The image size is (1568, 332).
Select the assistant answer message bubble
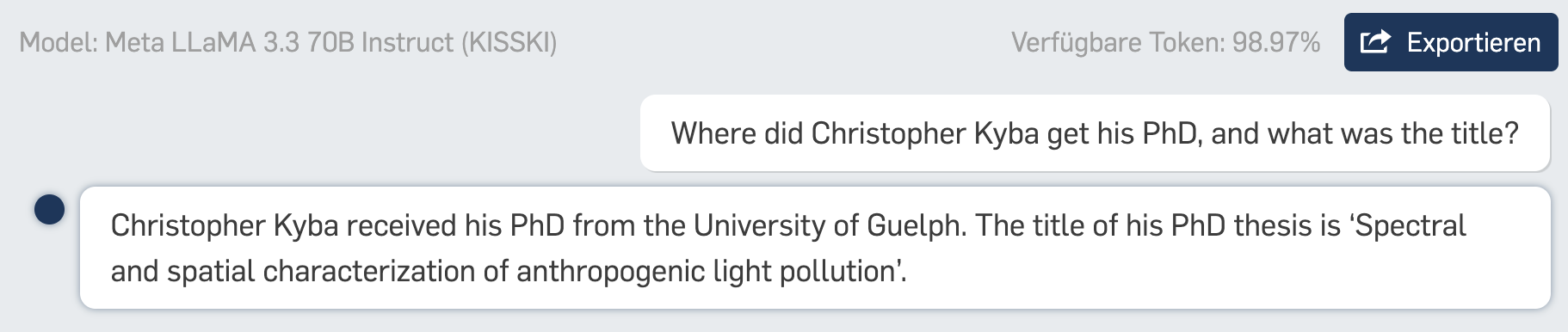[x=815, y=248]
